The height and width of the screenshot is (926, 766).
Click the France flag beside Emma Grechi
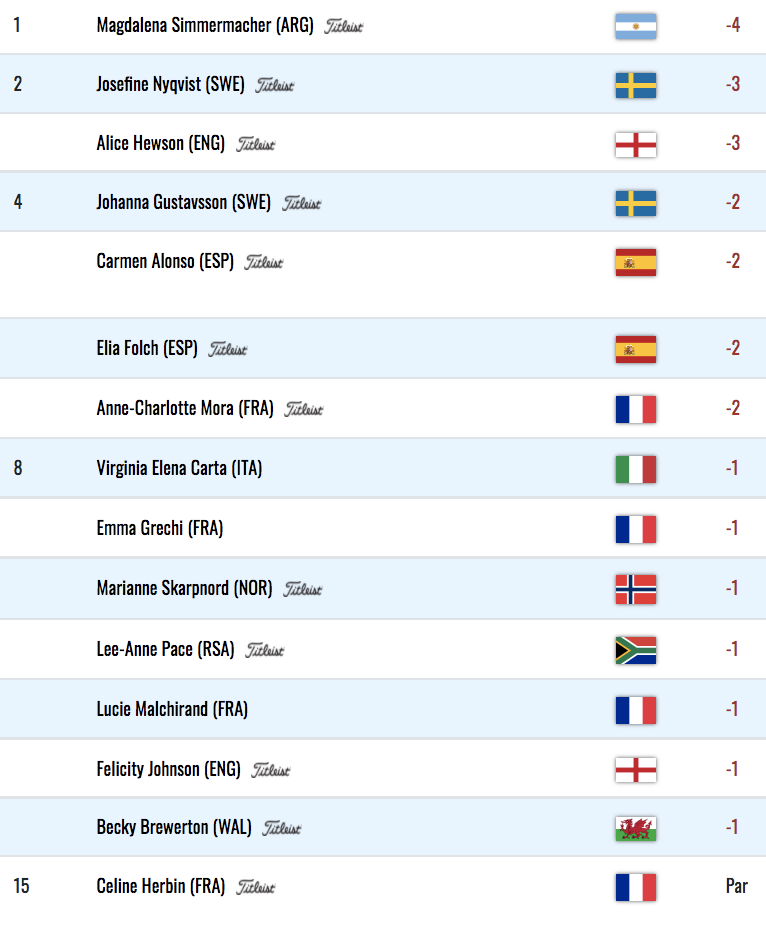(x=635, y=529)
